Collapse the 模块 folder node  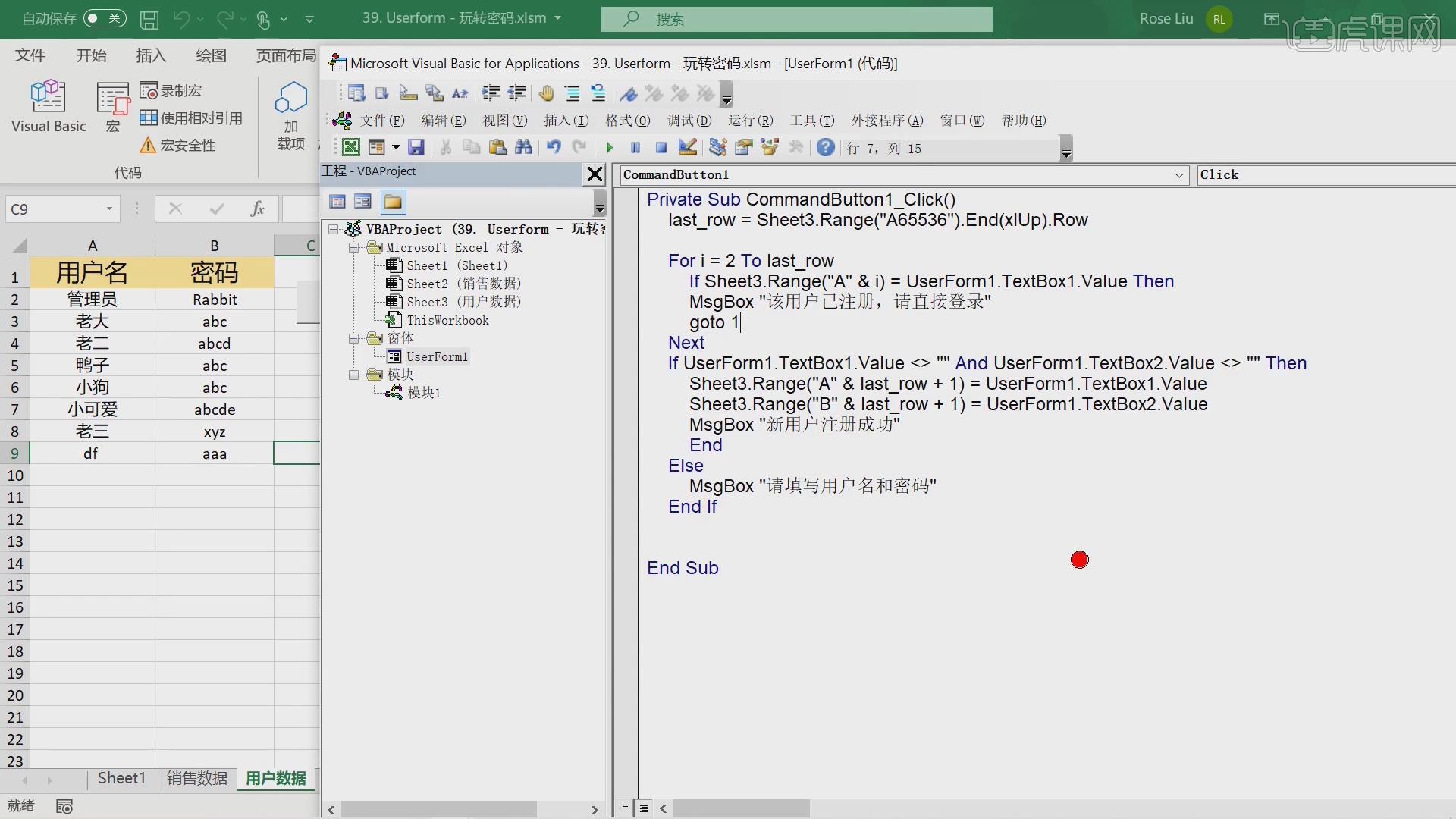(x=353, y=375)
